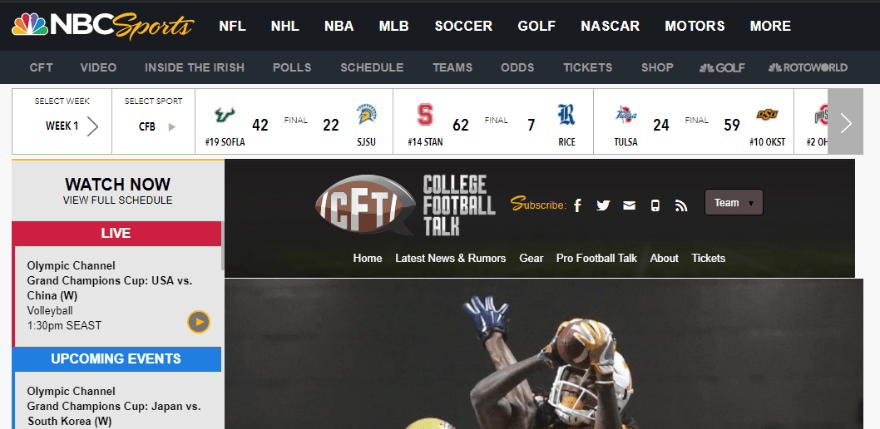This screenshot has width=880, height=429.
Task: Open Latest News & Rumors
Action: [x=451, y=258]
